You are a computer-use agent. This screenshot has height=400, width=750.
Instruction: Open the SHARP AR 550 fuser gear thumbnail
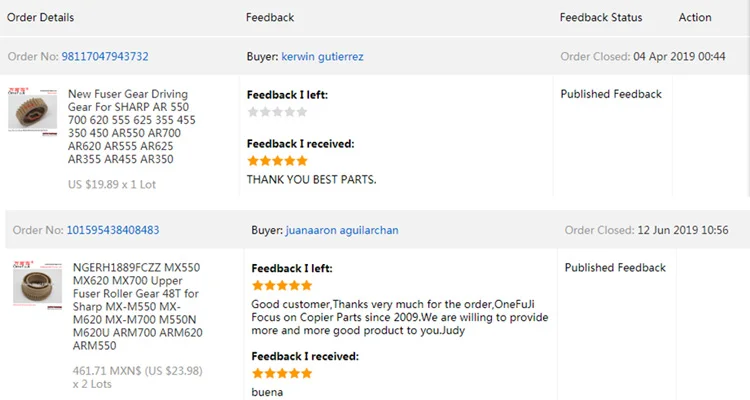pyautogui.click(x=33, y=109)
